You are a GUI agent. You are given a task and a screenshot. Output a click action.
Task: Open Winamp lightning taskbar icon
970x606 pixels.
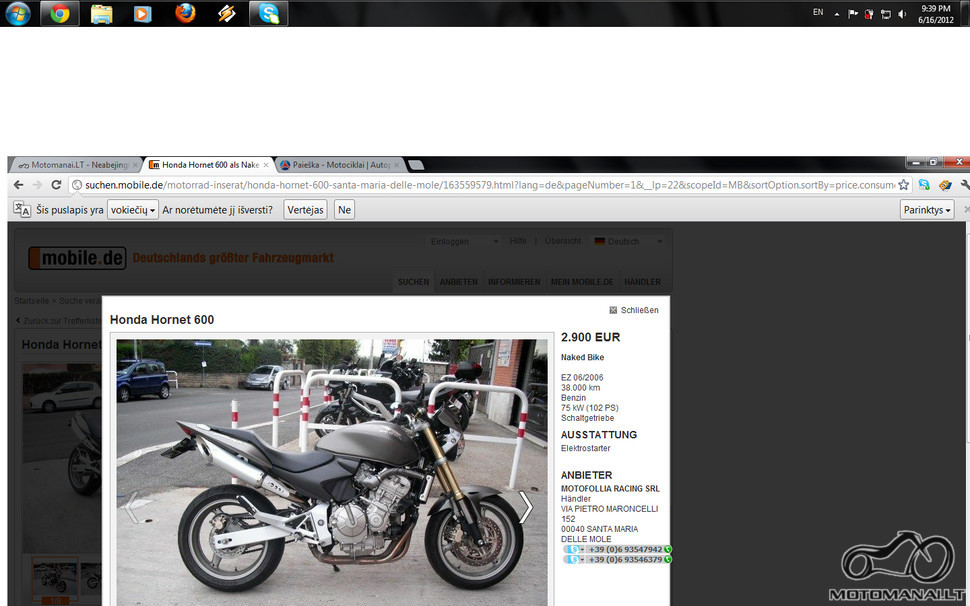pyautogui.click(x=226, y=13)
